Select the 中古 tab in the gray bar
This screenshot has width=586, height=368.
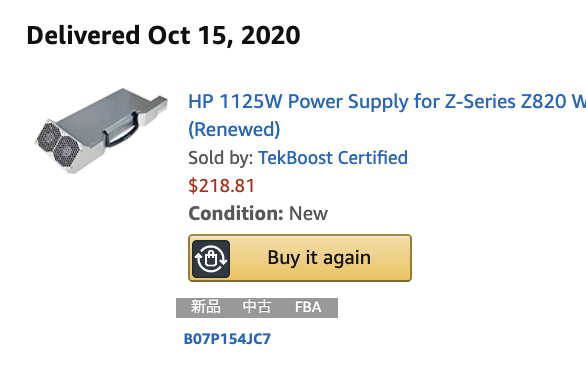[x=257, y=307]
